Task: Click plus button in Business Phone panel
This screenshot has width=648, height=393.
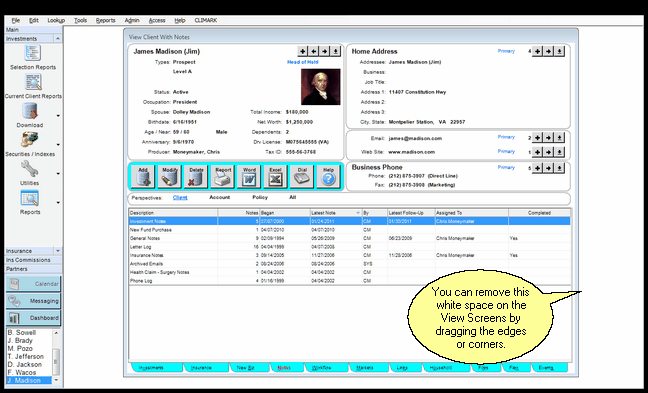Action: pos(537,168)
